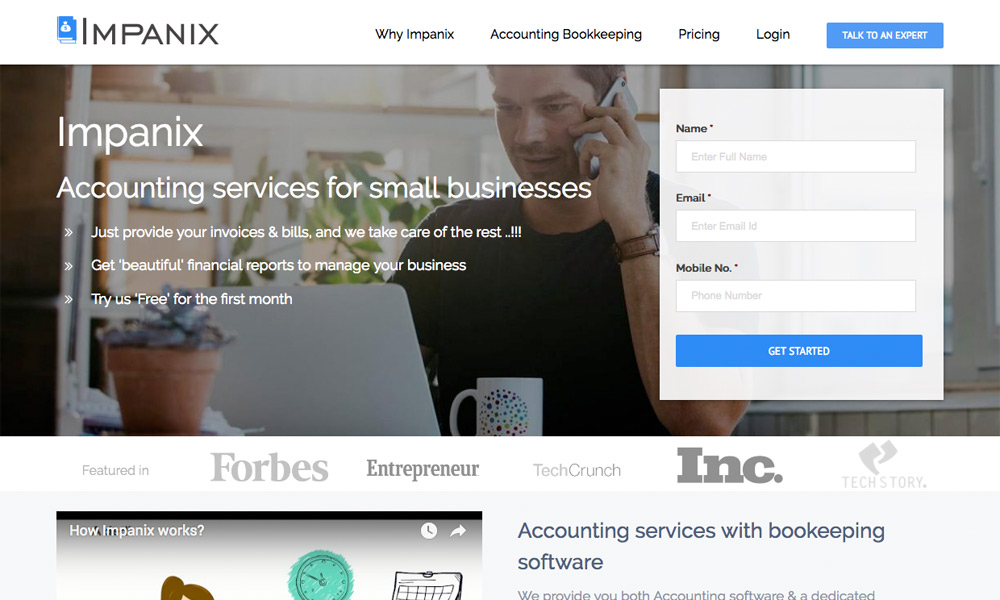Click the Inc. magazine logo

(729, 465)
